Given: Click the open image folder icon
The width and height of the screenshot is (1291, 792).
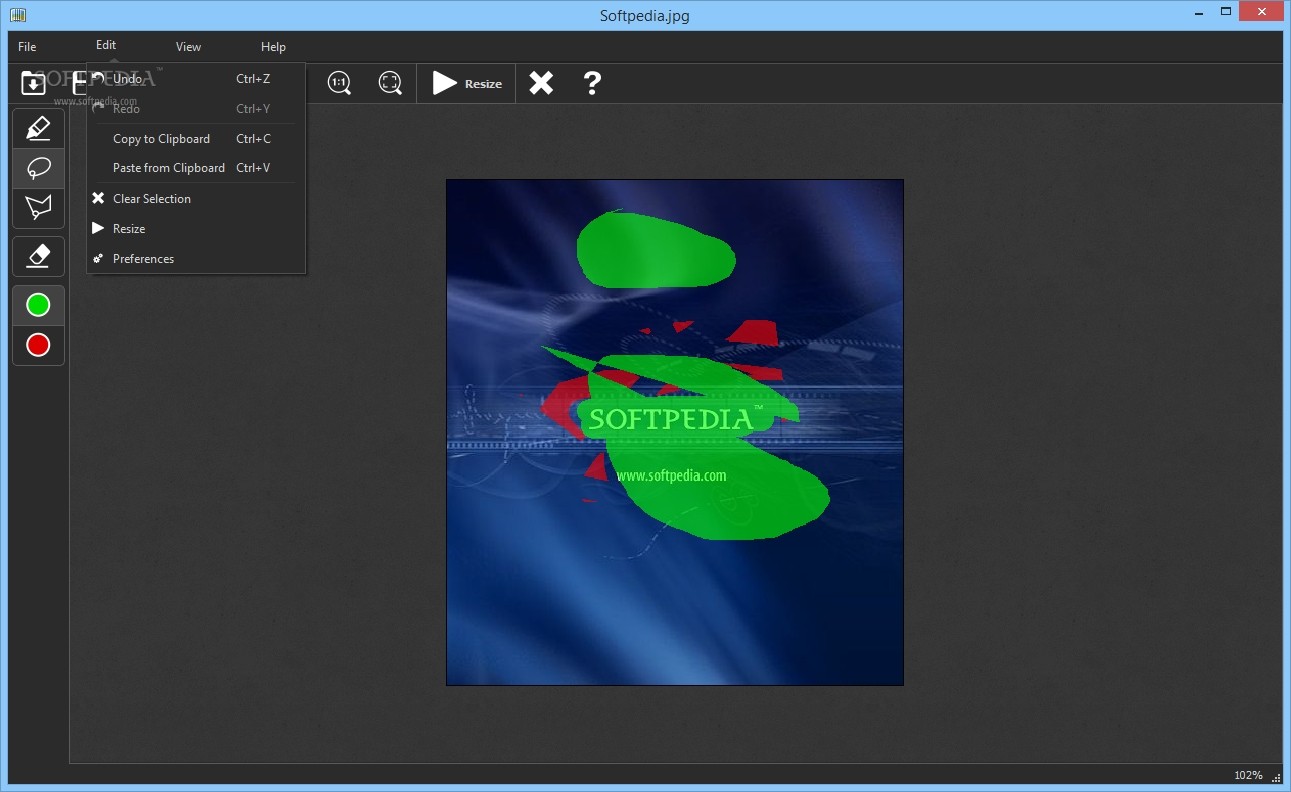Looking at the screenshot, I should click(x=33, y=83).
